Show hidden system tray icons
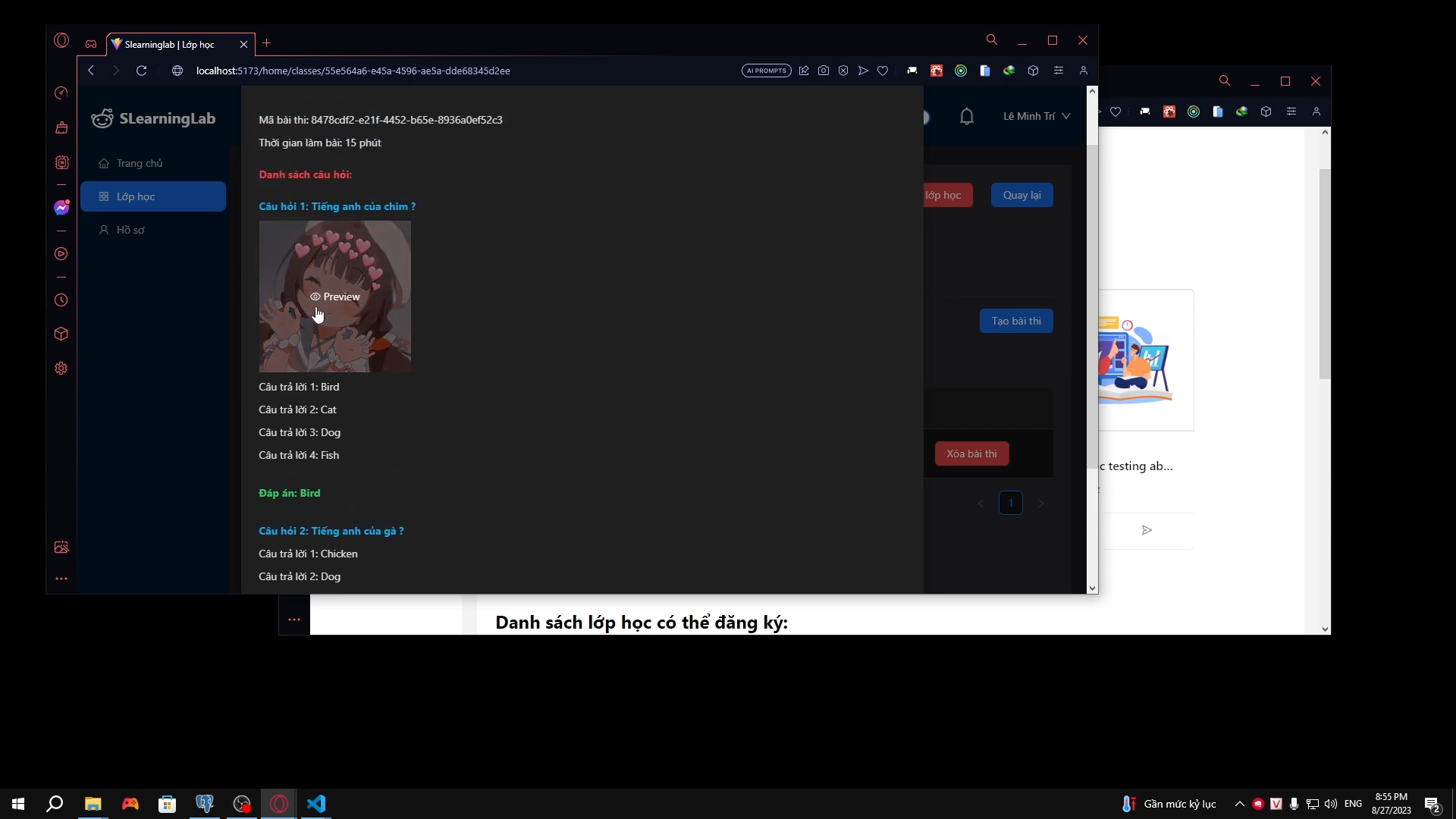The image size is (1456, 819). pyautogui.click(x=1240, y=804)
